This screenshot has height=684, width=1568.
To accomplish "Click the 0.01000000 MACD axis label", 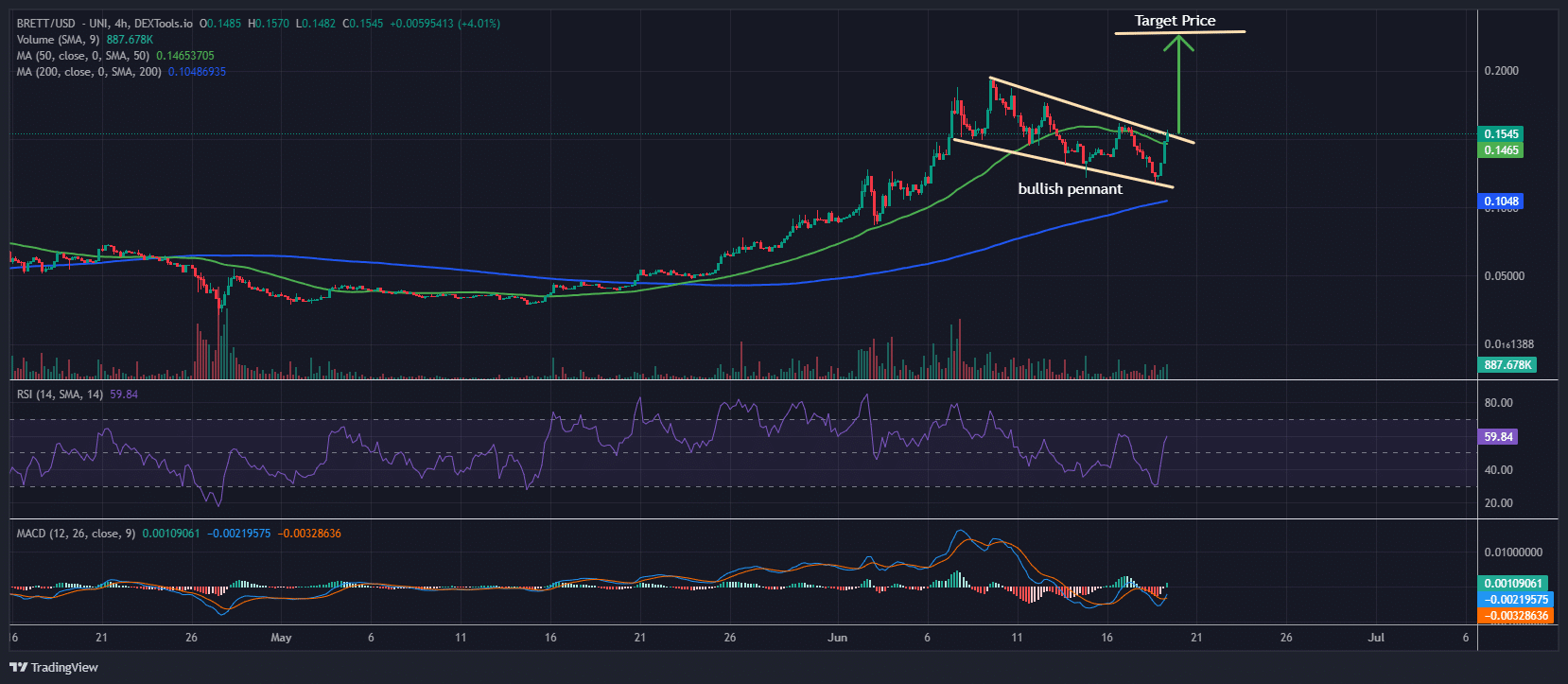I will tap(1513, 552).
